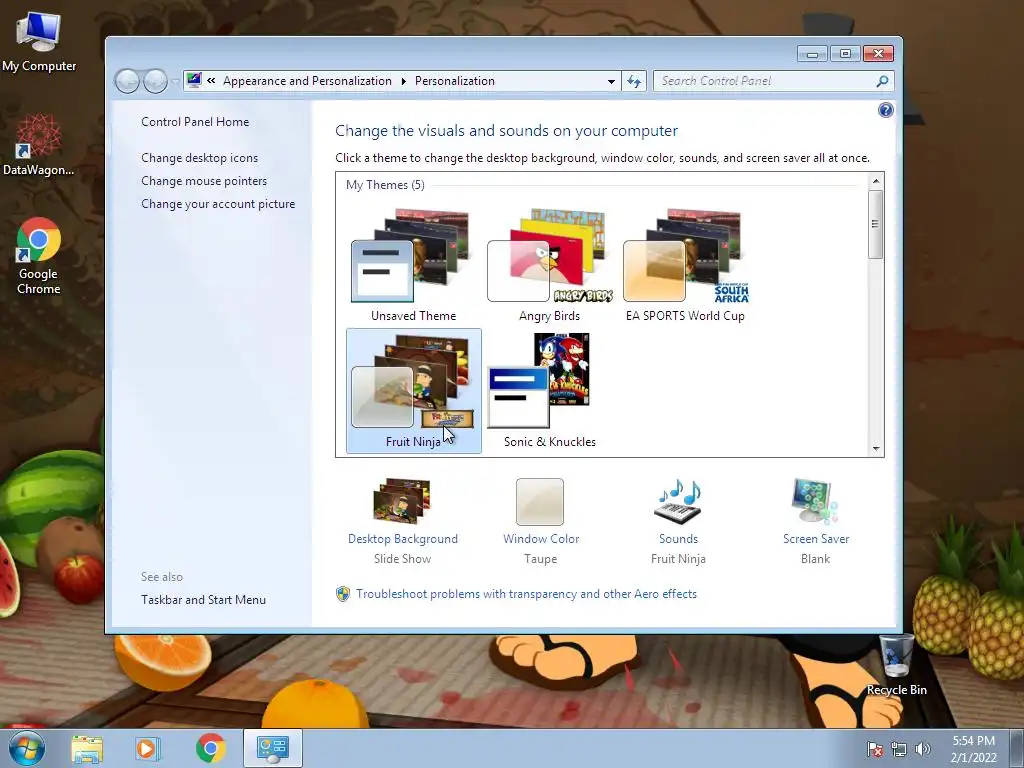Show the clock and date flyout
The width and height of the screenshot is (1024, 768).
[973, 749]
